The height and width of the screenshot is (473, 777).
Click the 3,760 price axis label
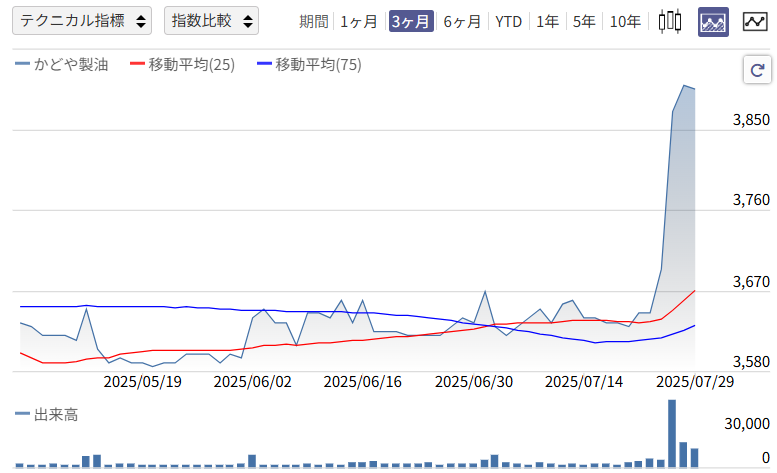tap(751, 200)
